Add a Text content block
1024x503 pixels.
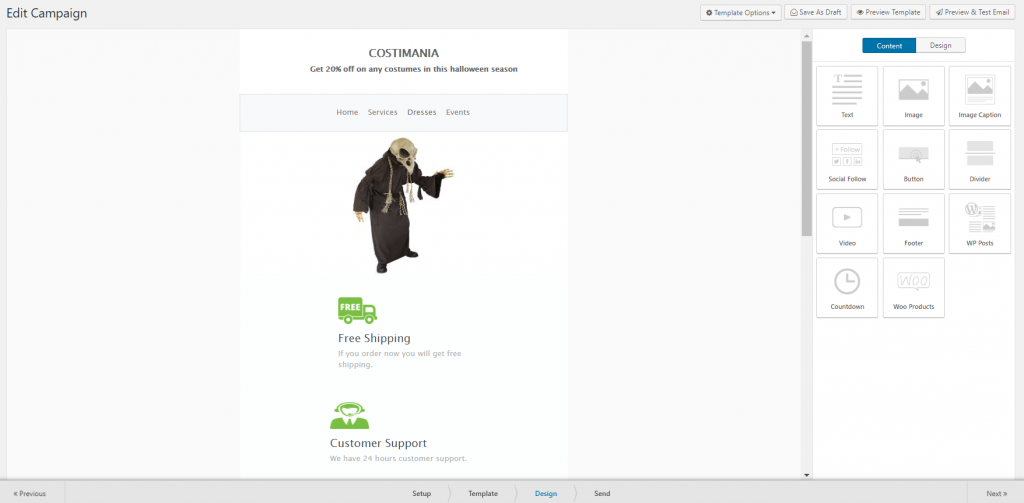[847, 95]
